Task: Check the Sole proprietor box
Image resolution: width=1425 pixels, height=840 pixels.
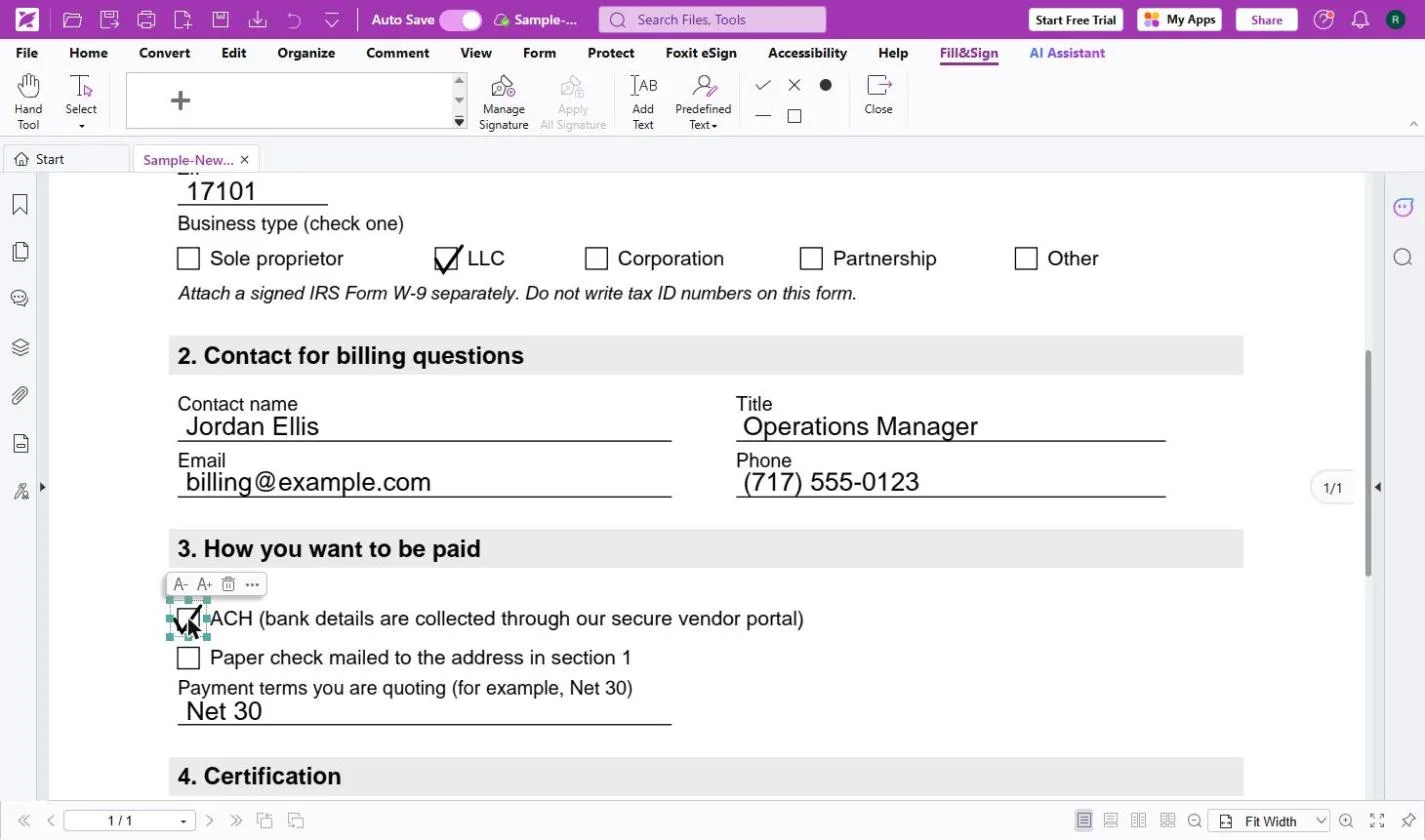Action: 188,259
